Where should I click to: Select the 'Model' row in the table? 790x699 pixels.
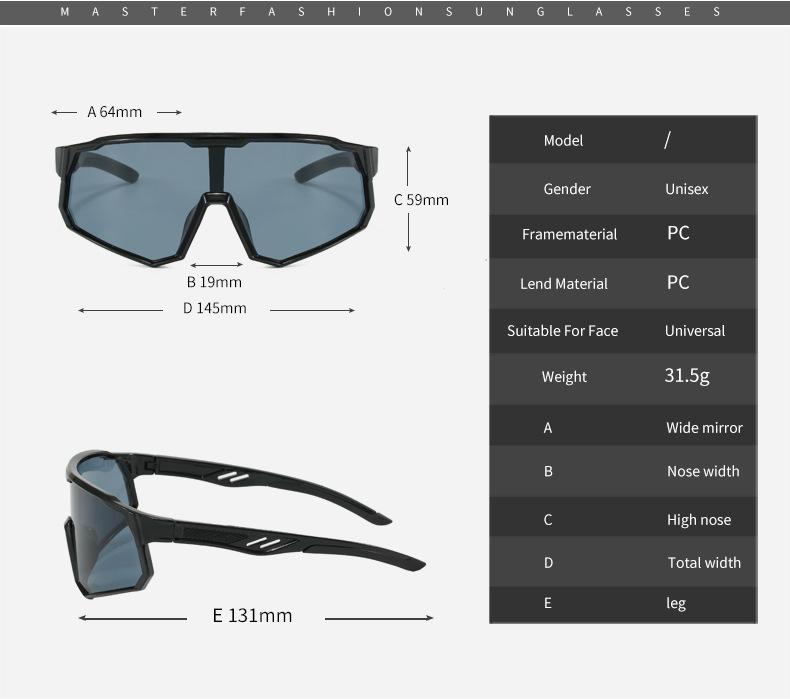tap(564, 140)
